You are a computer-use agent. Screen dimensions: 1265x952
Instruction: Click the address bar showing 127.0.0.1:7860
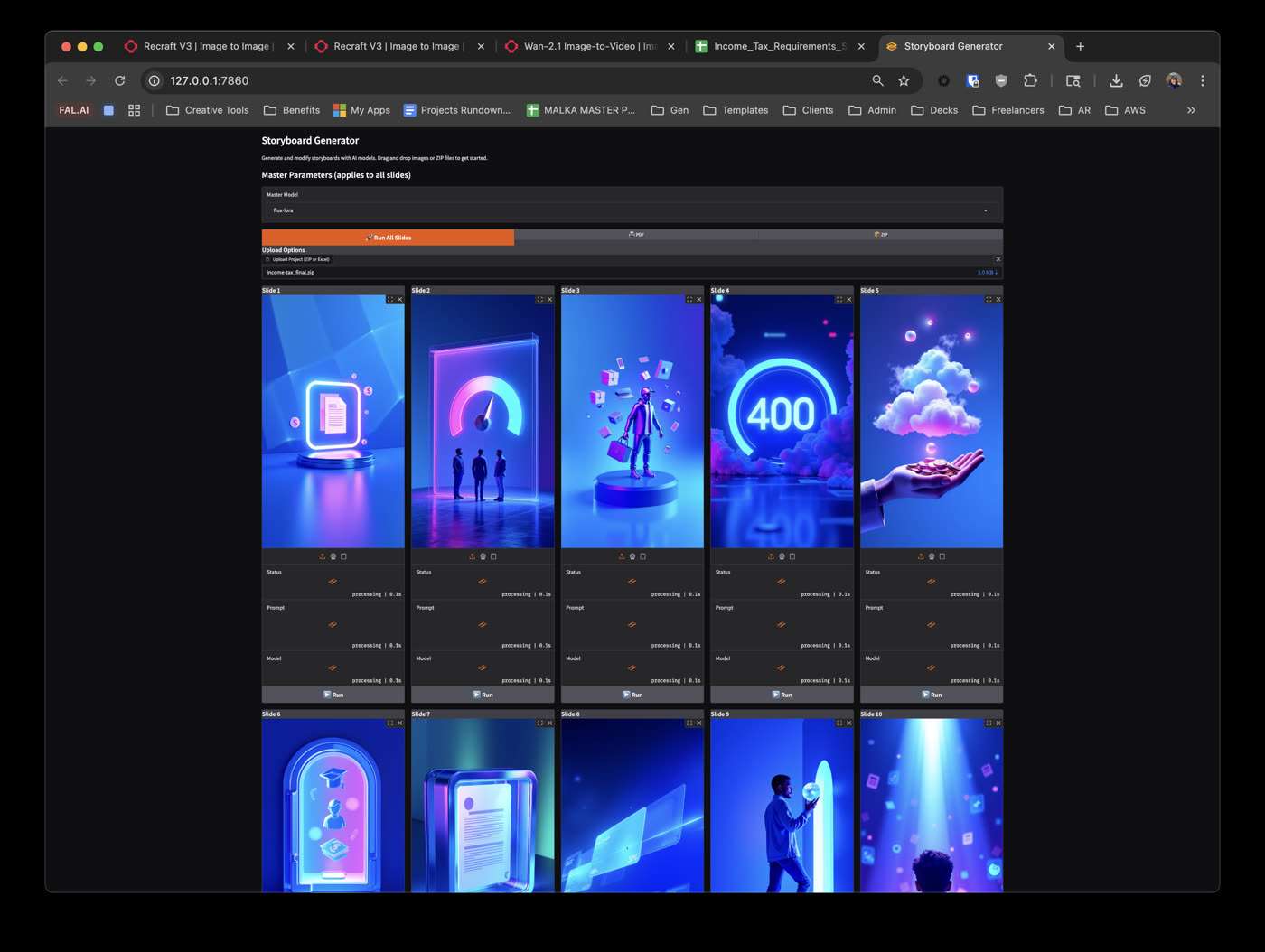click(x=506, y=80)
